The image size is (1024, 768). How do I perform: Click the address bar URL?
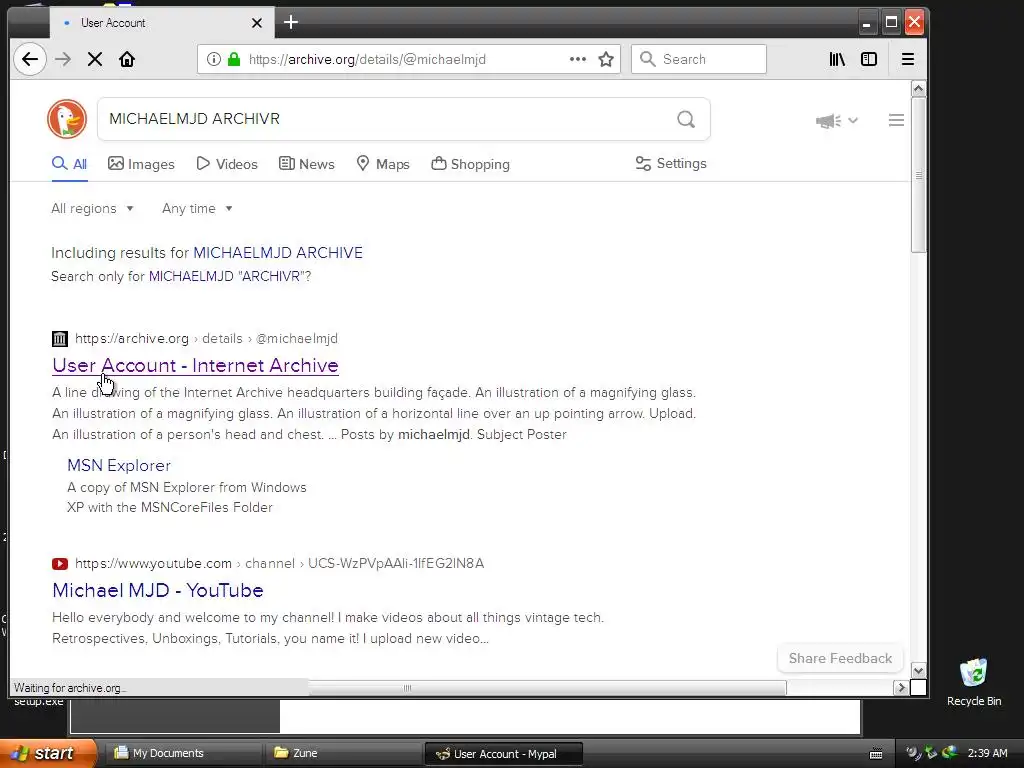coord(367,59)
